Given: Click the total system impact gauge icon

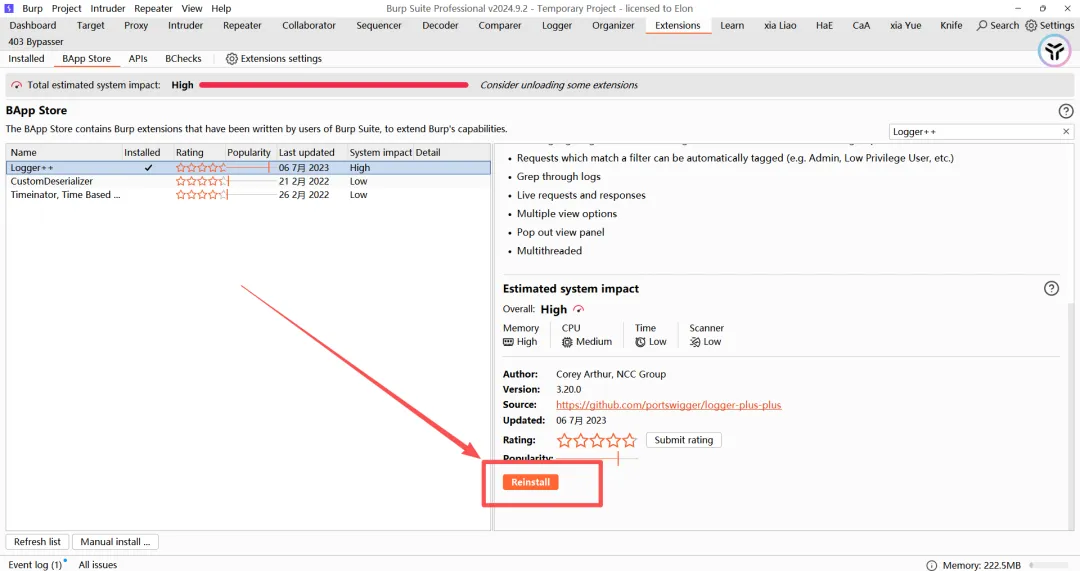Looking at the screenshot, I should [17, 85].
